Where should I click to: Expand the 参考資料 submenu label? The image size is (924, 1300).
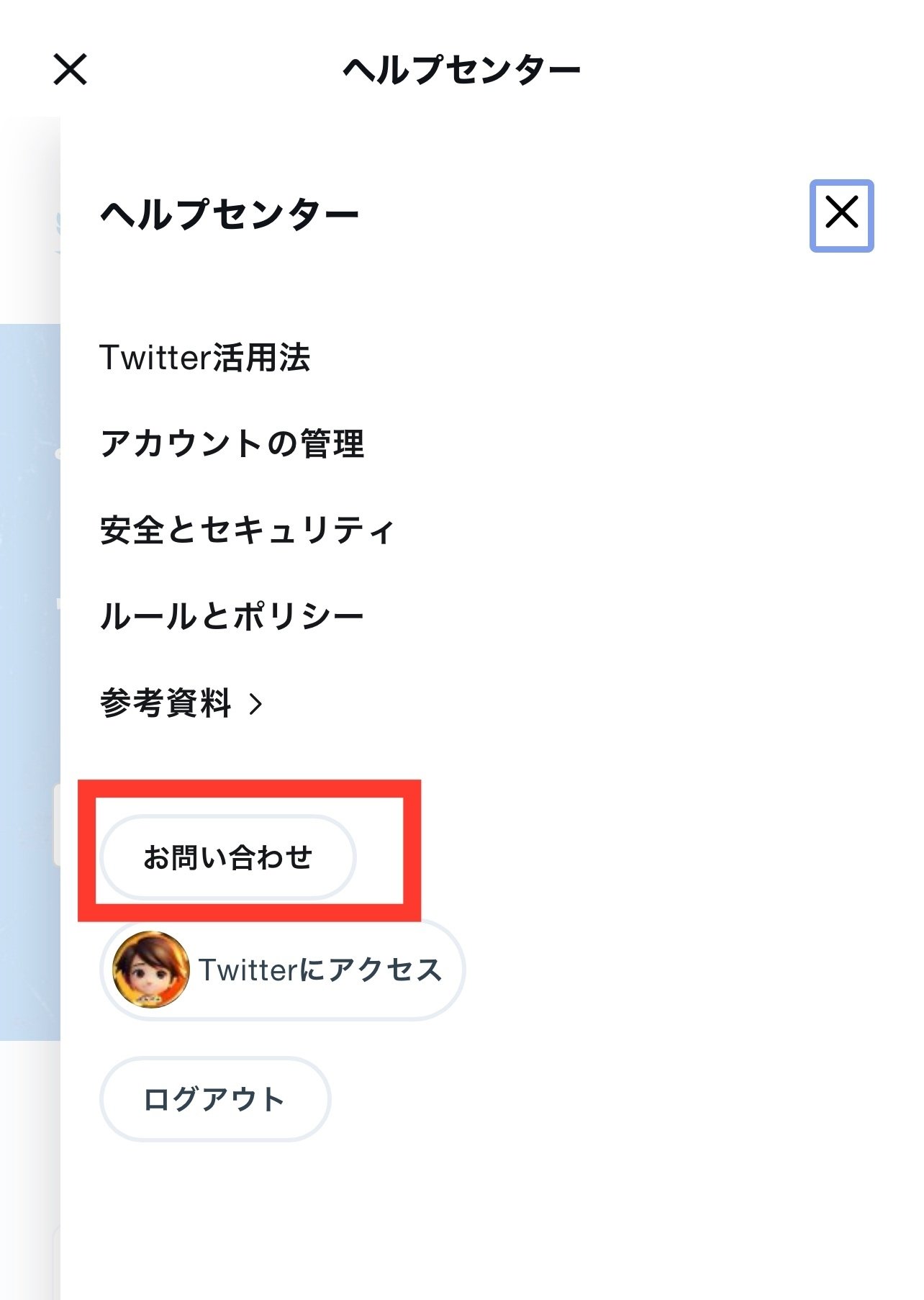click(x=166, y=703)
